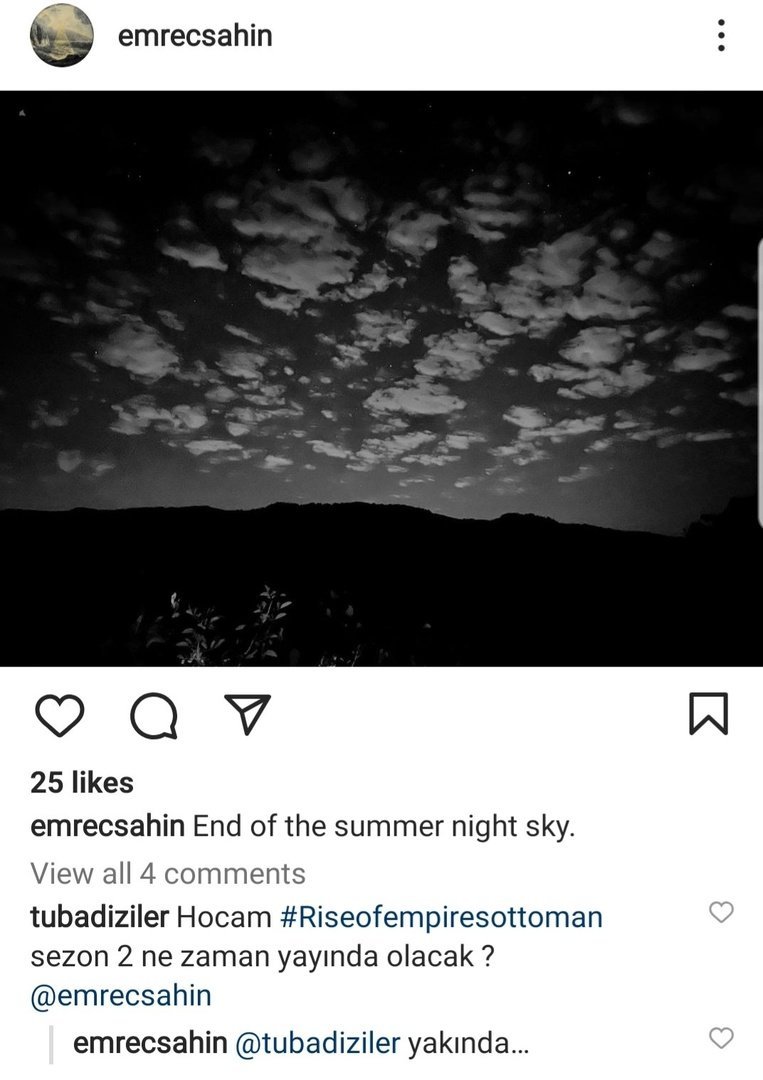Tap the scrollbar handle at the photo's right edge
Image resolution: width=763 pixels, height=1080 pixels.
tap(760, 383)
